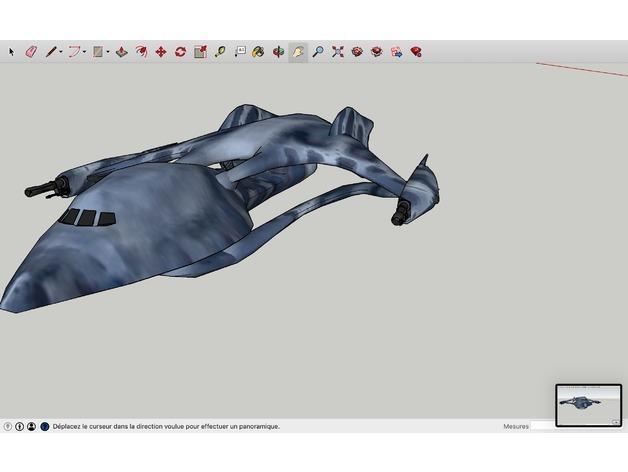This screenshot has height=472, width=628.
Task: Activate the Push/Pull tool
Action: coord(121,51)
